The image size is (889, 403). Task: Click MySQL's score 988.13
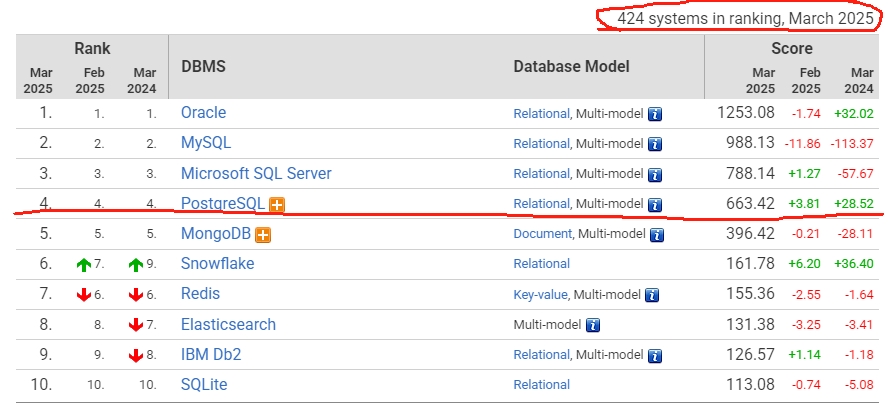(750, 143)
